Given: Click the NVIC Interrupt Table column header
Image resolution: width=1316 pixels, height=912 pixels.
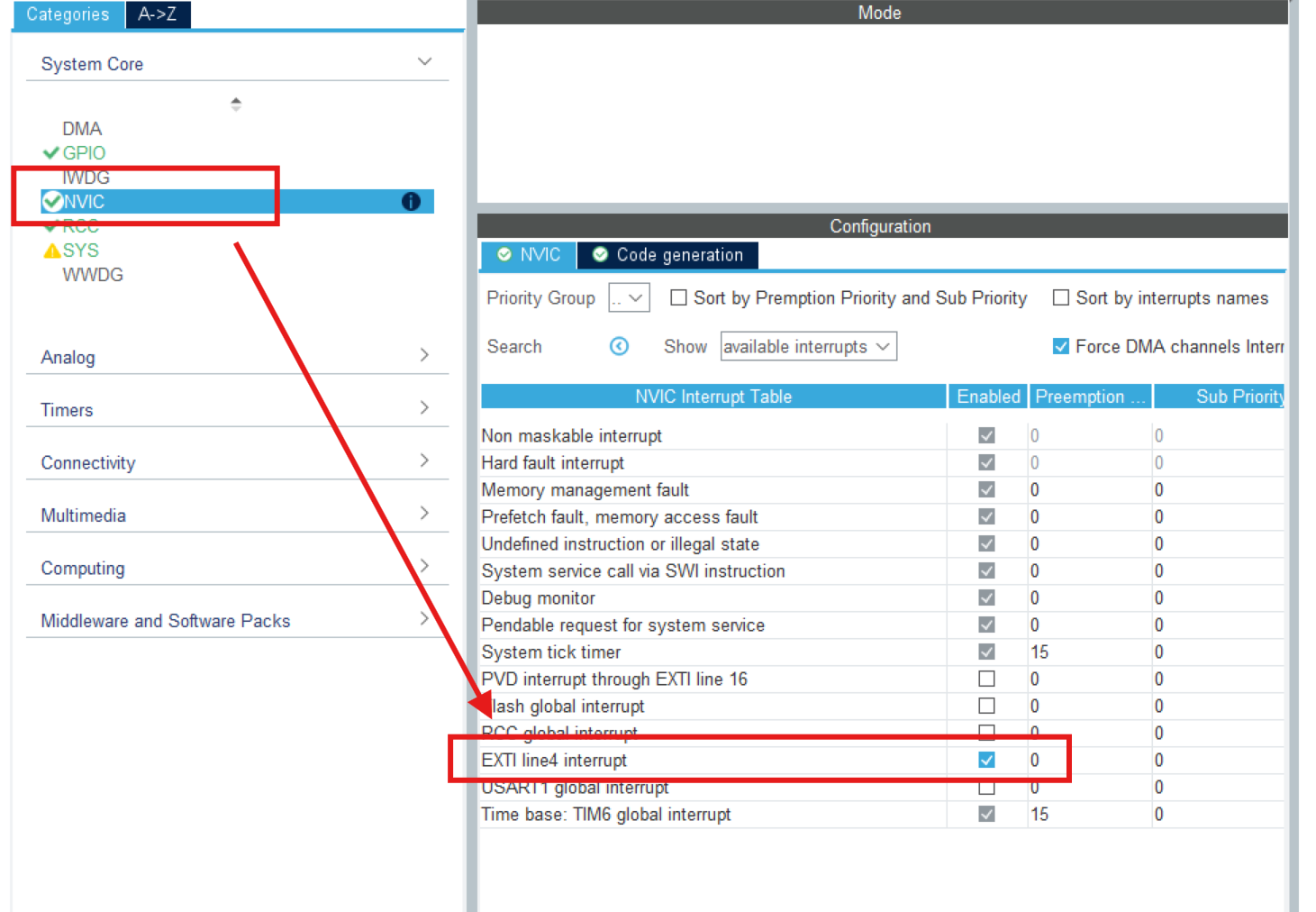Looking at the screenshot, I should pos(713,397).
